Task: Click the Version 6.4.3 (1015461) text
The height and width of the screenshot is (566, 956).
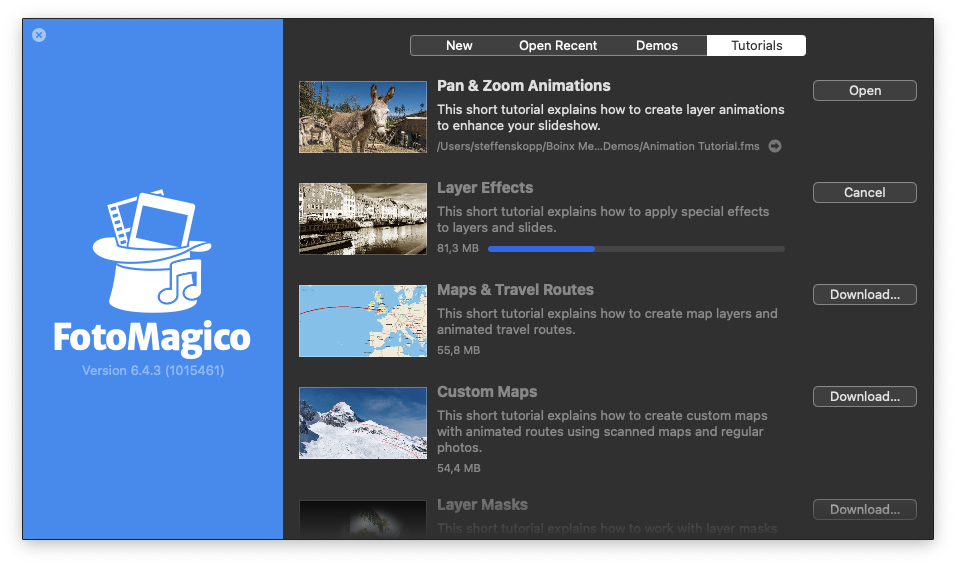Action: click(x=153, y=371)
